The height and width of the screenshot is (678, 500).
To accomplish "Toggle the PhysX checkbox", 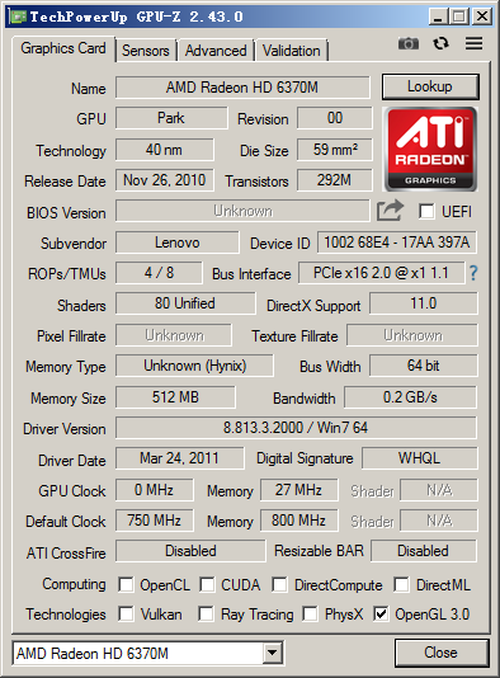I will pos(310,614).
